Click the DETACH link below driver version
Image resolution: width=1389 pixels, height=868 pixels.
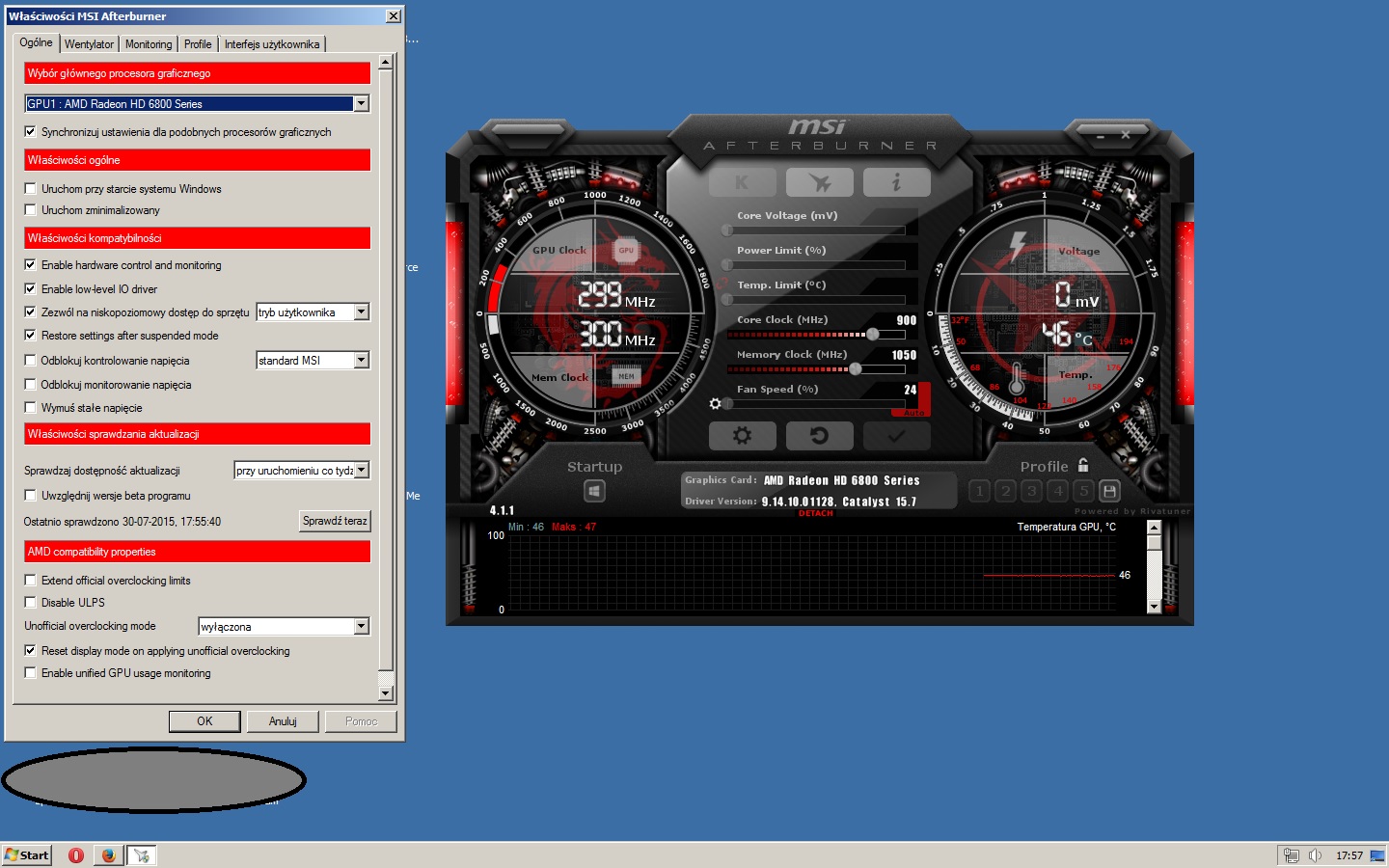point(816,513)
